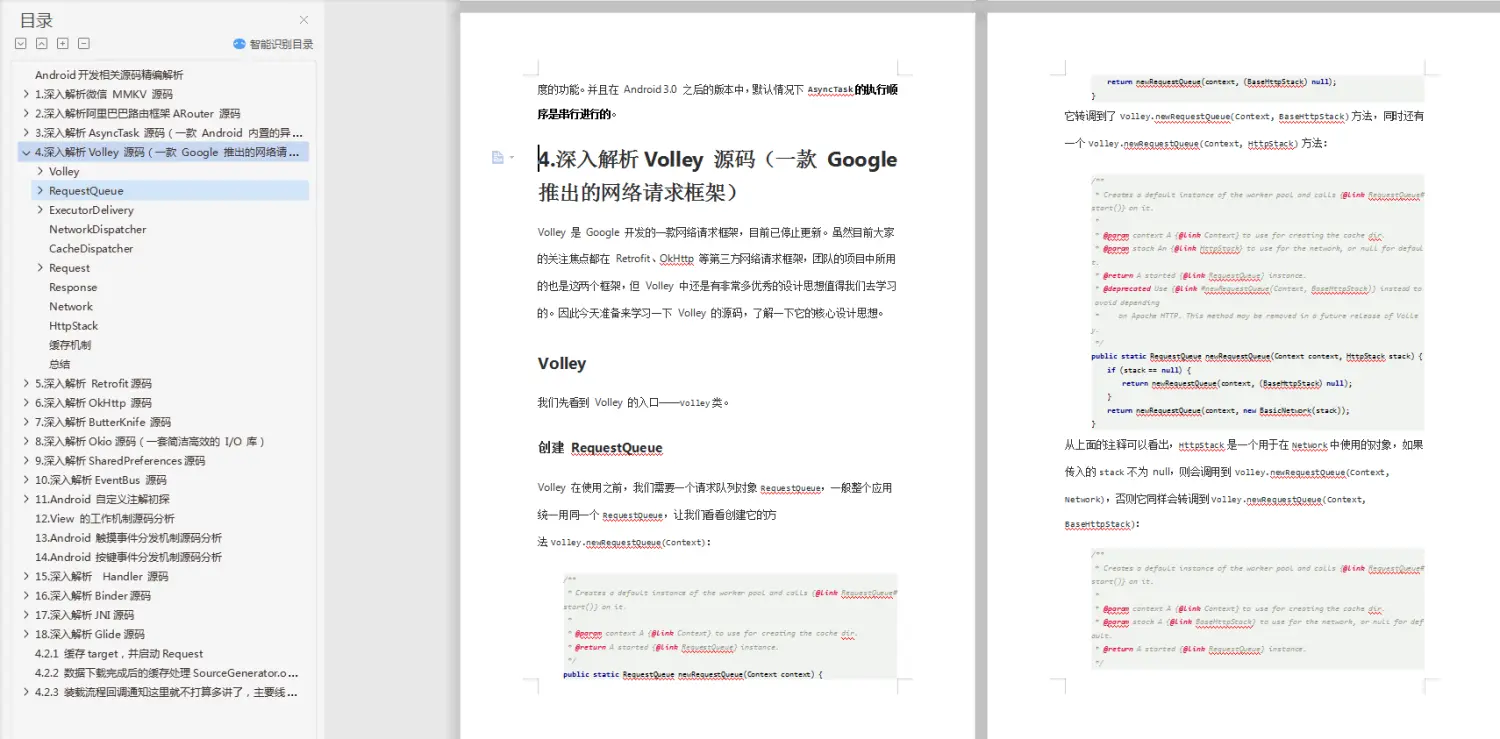Expand the 9.深入解析 SharedPreferences 源码 chevron
This screenshot has height=739, width=1500.
[x=26, y=461]
